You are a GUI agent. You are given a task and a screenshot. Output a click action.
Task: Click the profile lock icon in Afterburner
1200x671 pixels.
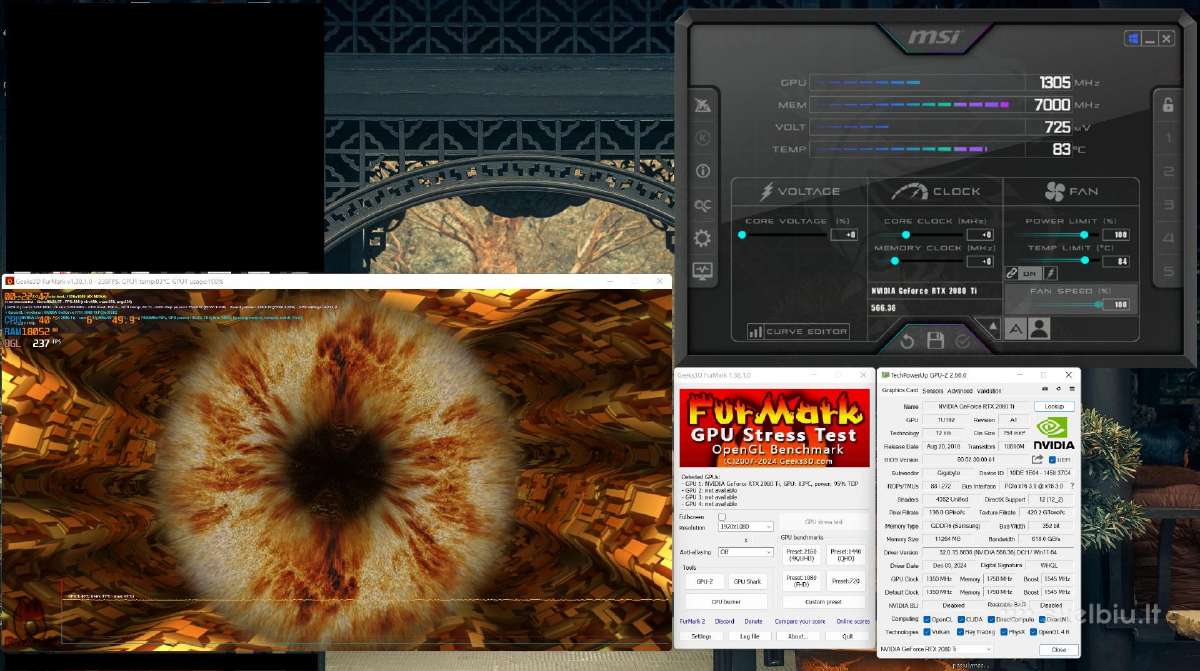1167,103
